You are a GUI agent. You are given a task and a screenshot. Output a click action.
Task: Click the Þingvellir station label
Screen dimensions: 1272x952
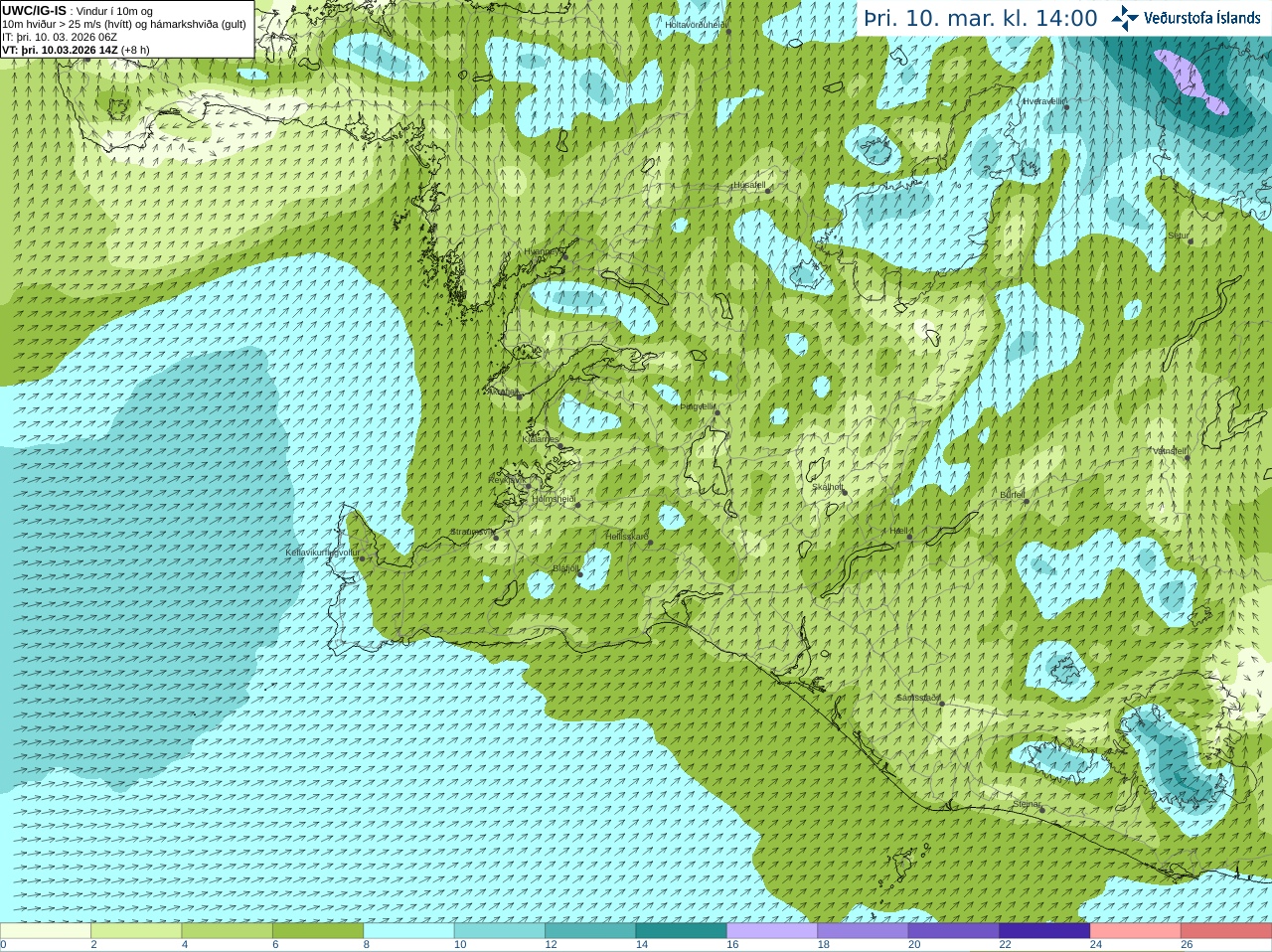(697, 406)
